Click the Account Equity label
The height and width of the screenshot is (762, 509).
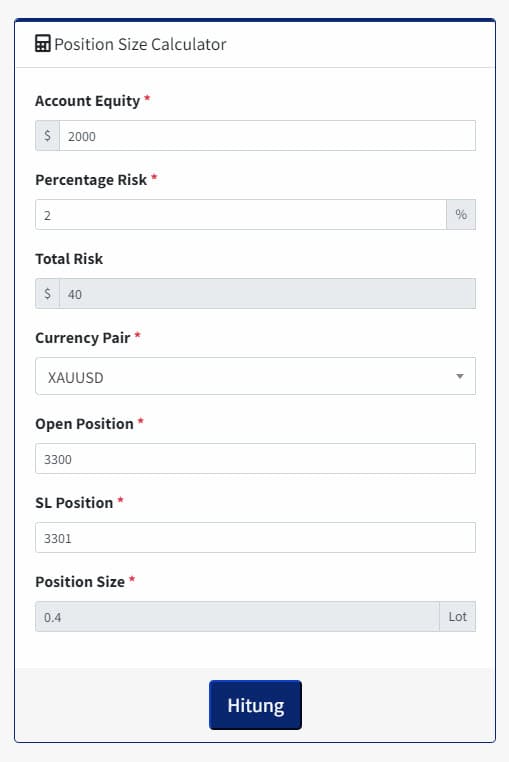88,101
